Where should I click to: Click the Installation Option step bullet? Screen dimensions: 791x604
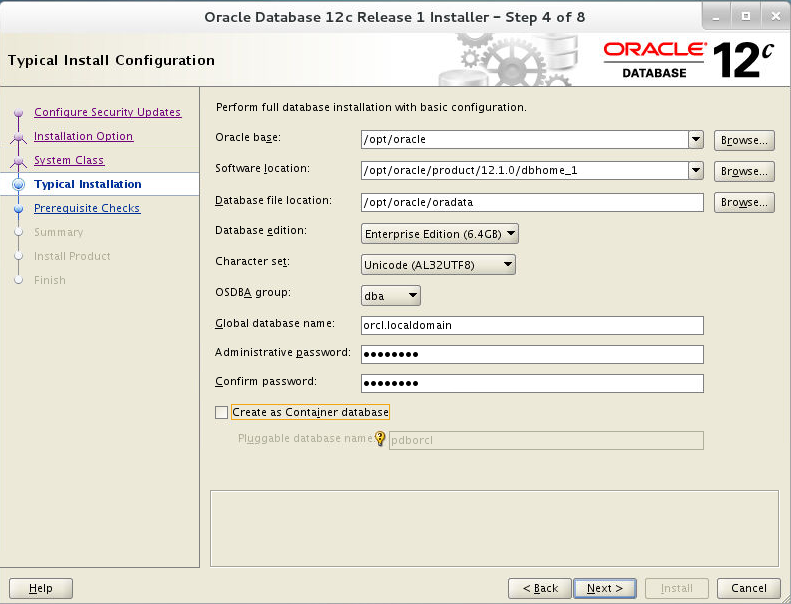[19, 136]
